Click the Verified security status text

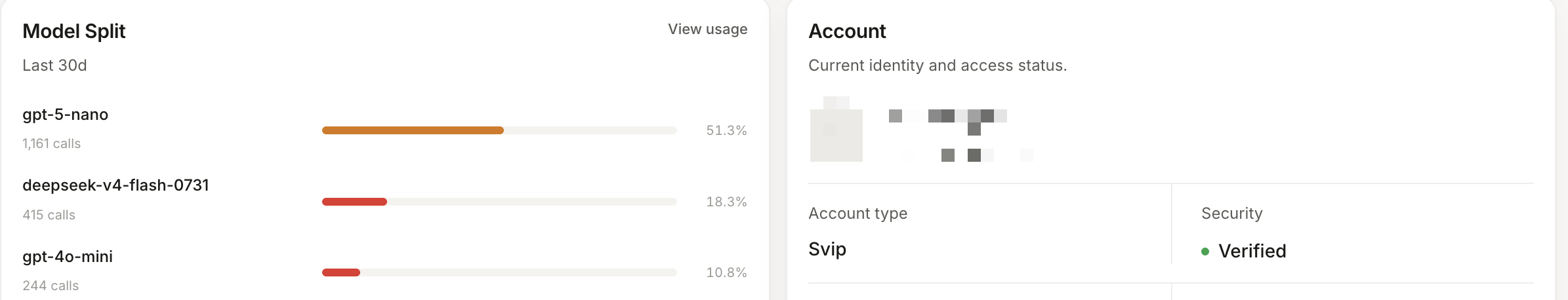pyautogui.click(x=1252, y=251)
